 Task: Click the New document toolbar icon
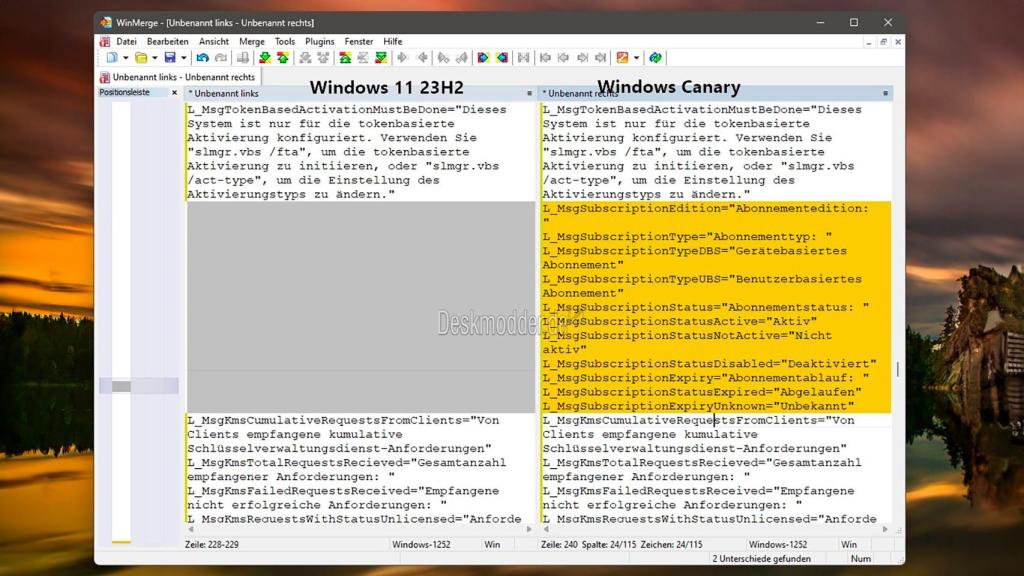(x=112, y=57)
